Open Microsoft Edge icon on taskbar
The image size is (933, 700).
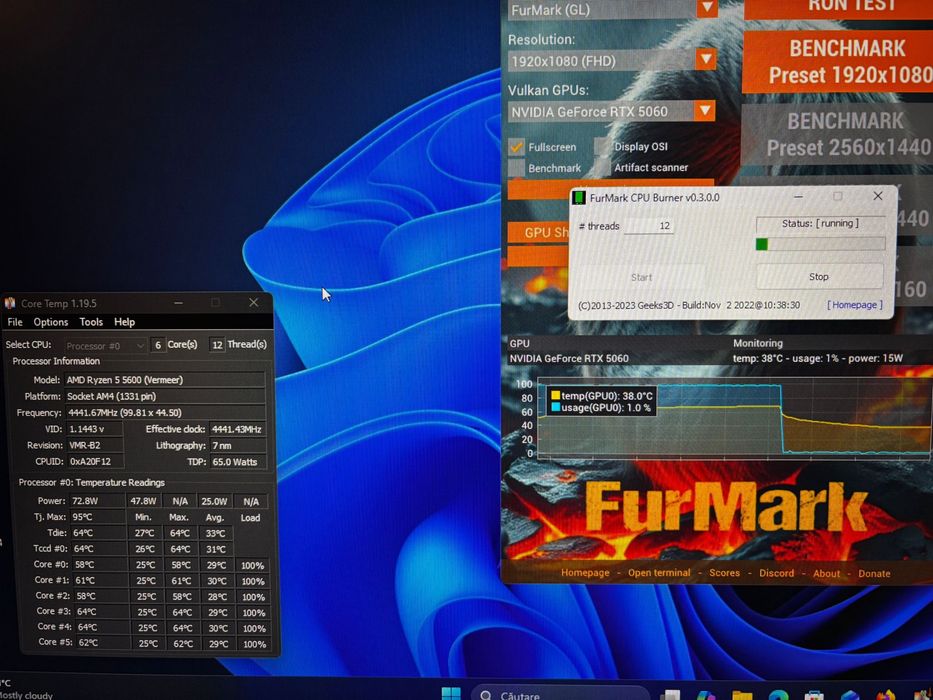(778, 695)
